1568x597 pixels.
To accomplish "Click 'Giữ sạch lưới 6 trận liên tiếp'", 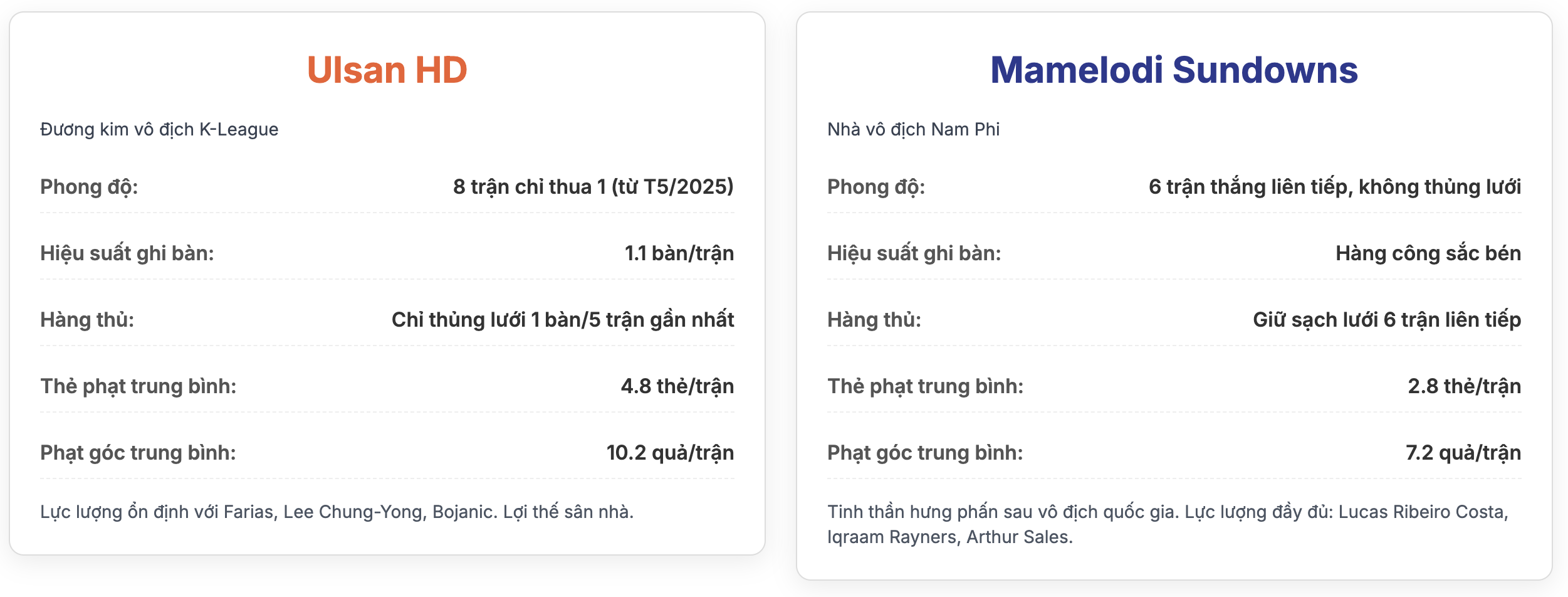I will [x=1386, y=320].
